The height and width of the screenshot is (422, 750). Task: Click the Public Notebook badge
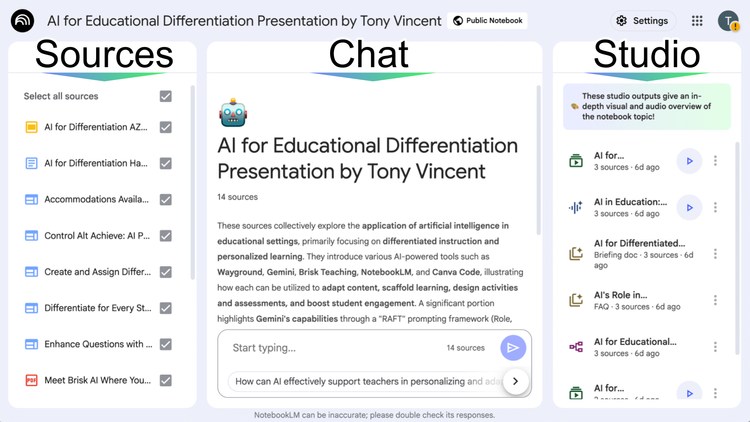coord(487,21)
